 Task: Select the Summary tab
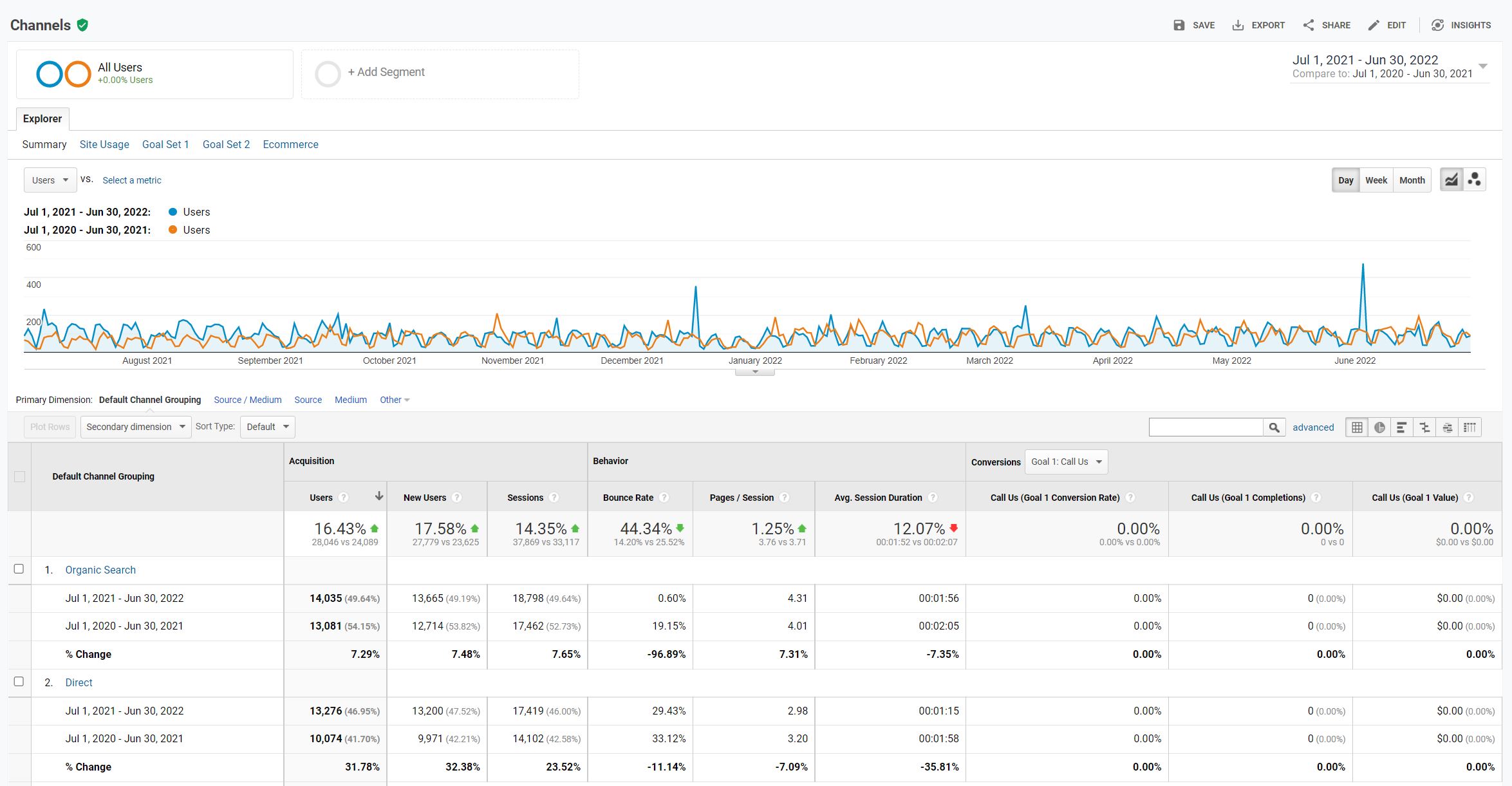tap(44, 144)
